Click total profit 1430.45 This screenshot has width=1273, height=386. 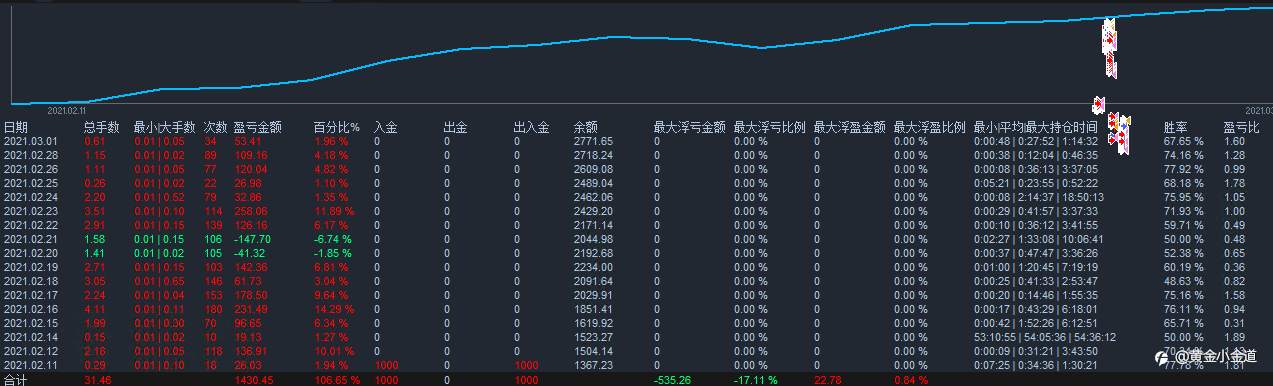[254, 380]
